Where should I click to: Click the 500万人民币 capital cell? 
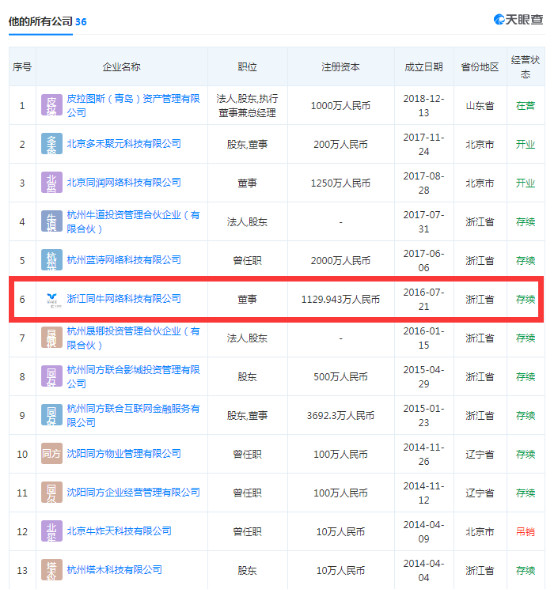(x=341, y=377)
